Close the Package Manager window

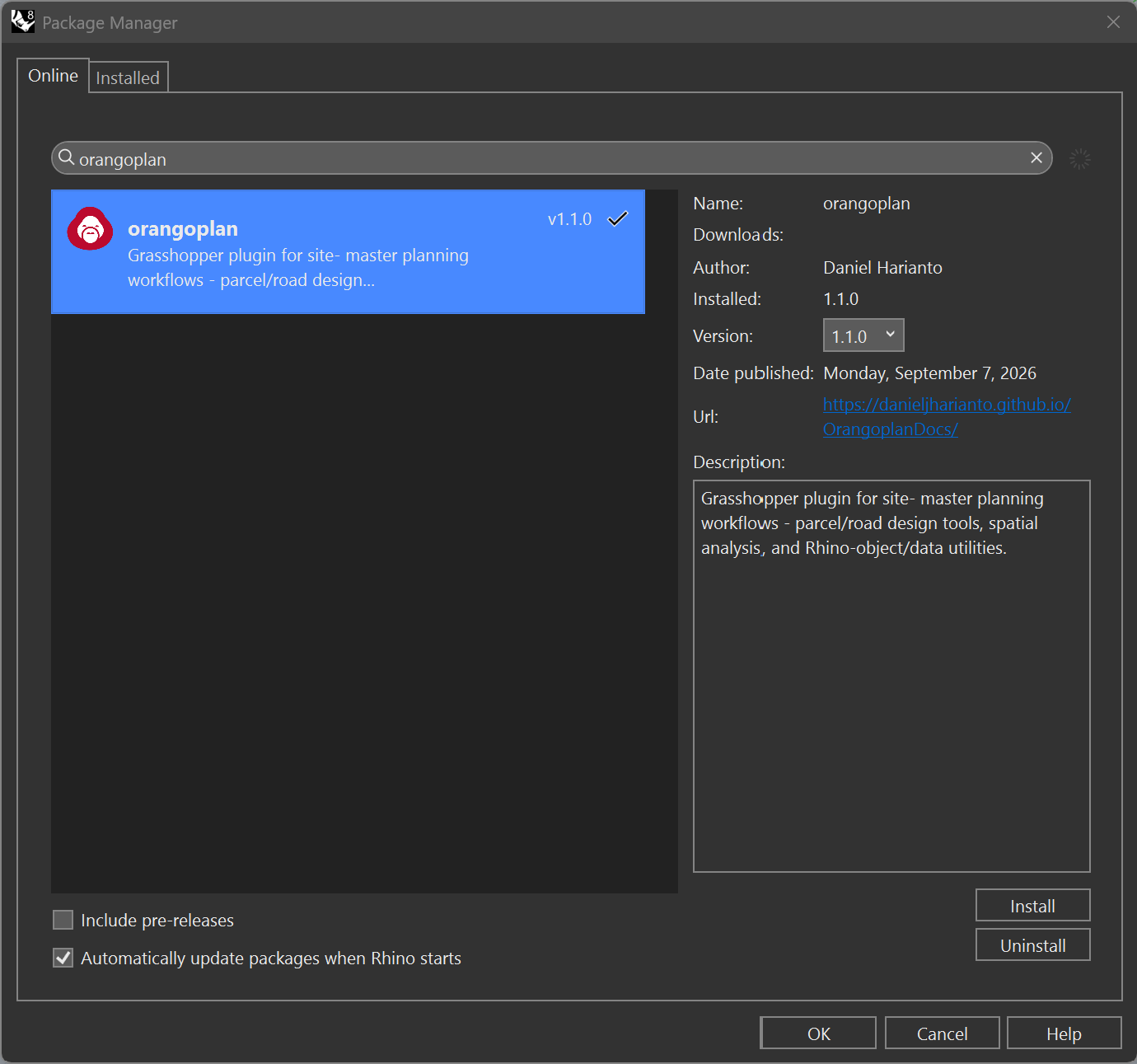(1113, 22)
